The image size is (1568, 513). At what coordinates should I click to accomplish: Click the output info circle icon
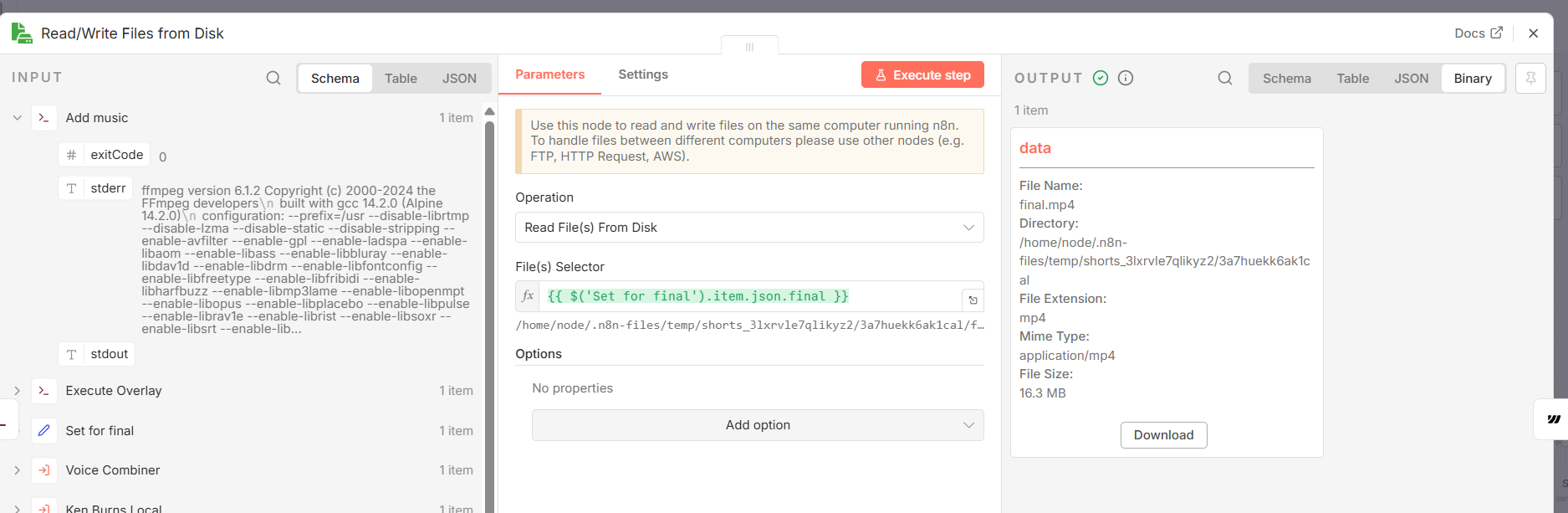pos(1126,78)
